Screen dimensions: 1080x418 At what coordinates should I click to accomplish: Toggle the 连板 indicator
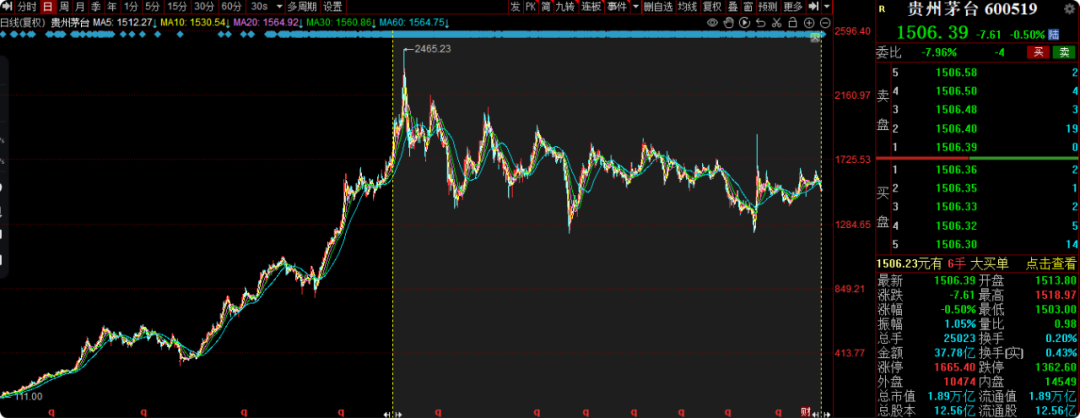pos(591,7)
